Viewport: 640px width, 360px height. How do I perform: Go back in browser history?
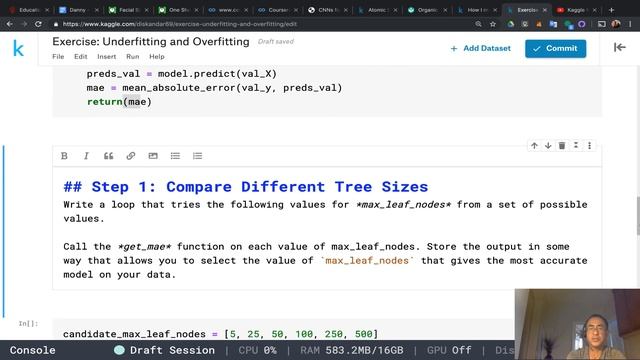click(10, 24)
